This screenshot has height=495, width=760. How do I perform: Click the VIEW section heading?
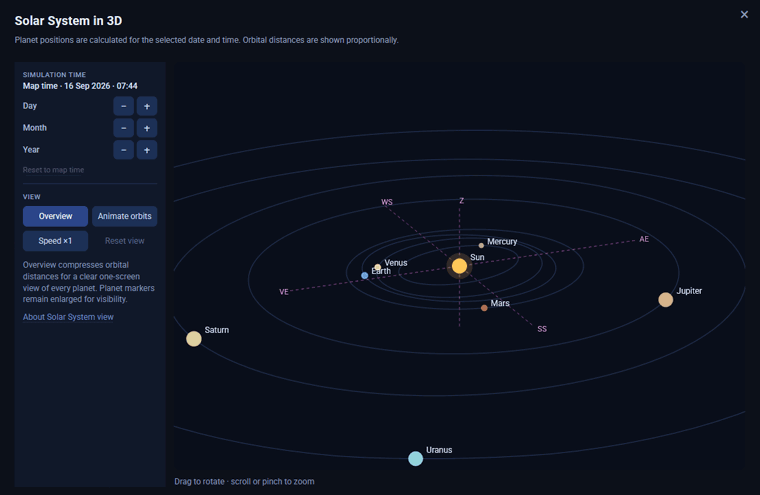(32, 197)
